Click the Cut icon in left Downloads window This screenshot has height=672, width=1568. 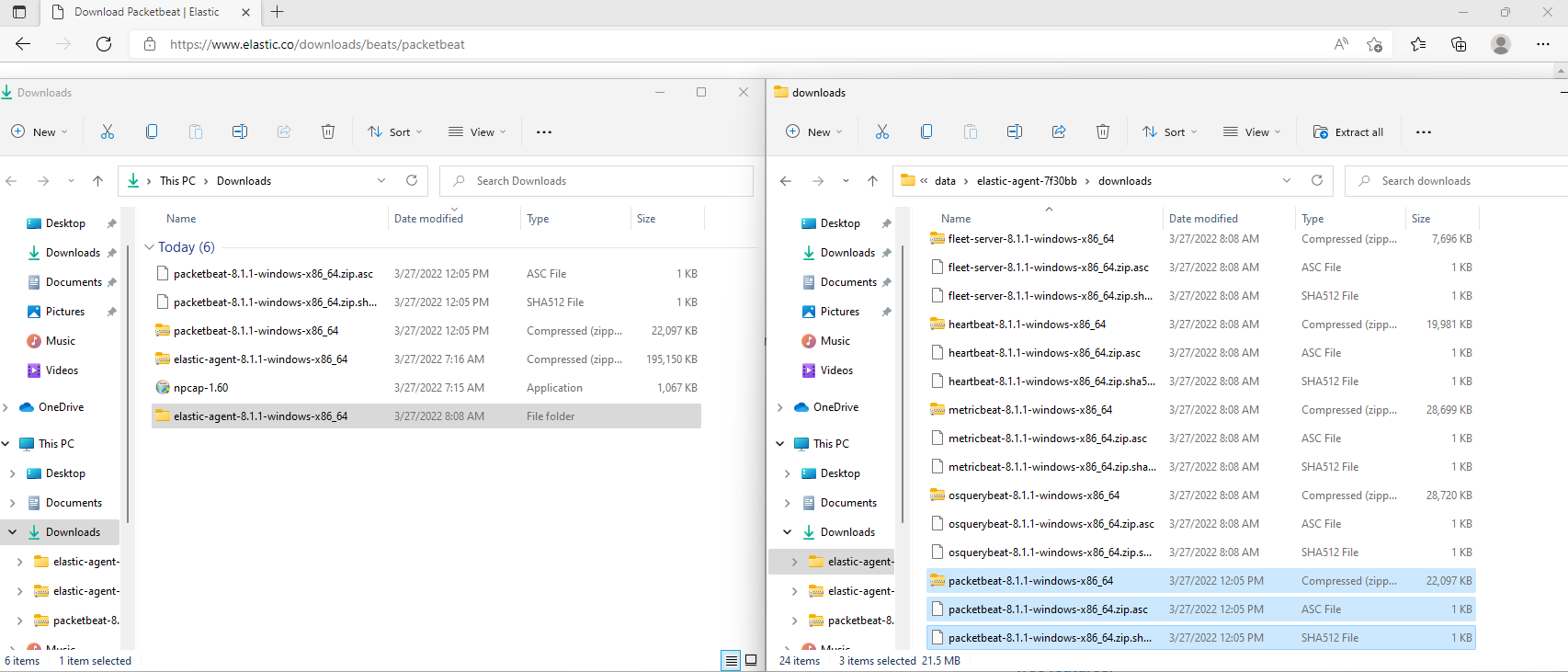(x=108, y=132)
